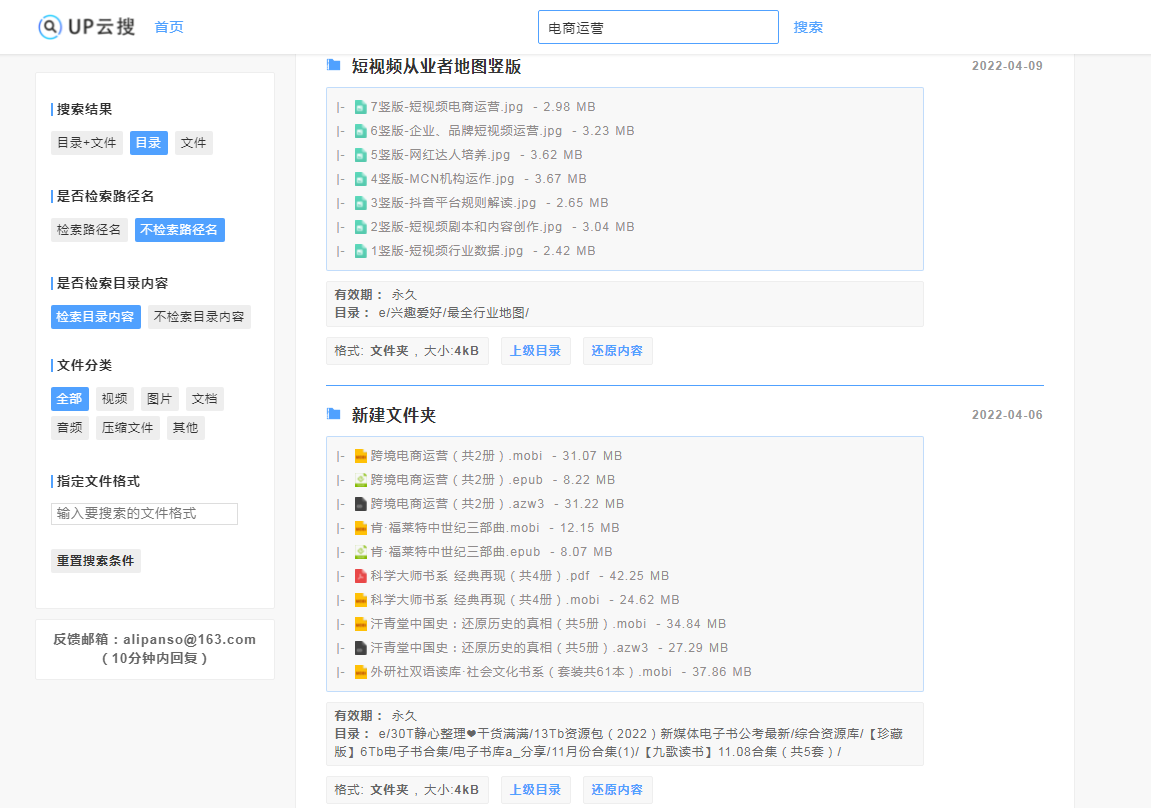Screen dimensions: 1151x808
Task: Click PDF icon for 科学大师书系 pdf file
Action: tap(361, 576)
